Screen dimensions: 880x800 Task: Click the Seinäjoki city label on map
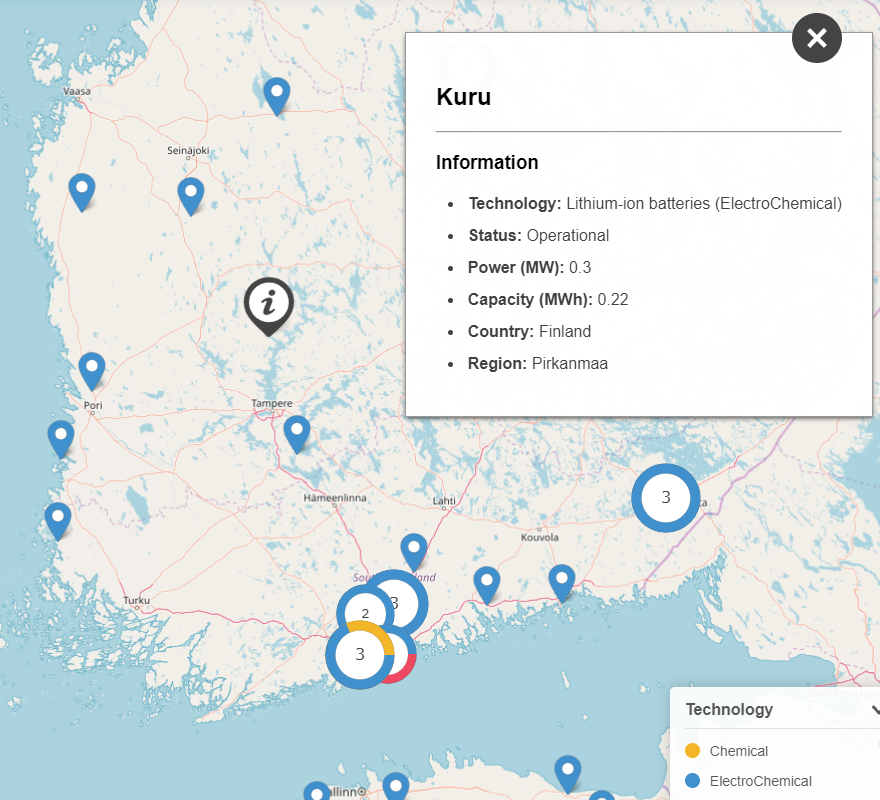[188, 150]
